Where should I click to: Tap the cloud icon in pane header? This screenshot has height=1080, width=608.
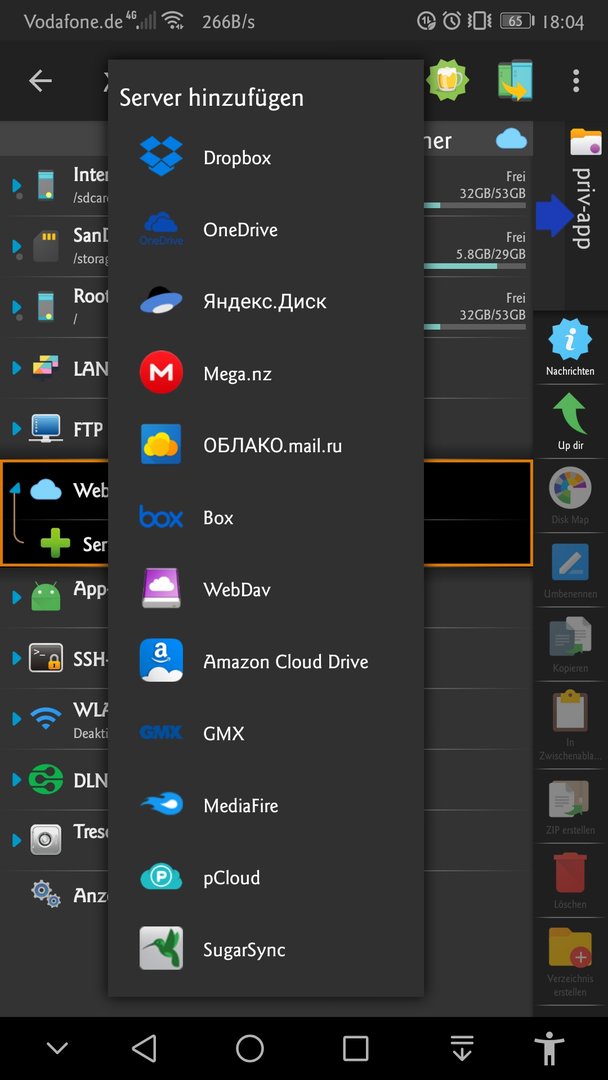[x=512, y=139]
